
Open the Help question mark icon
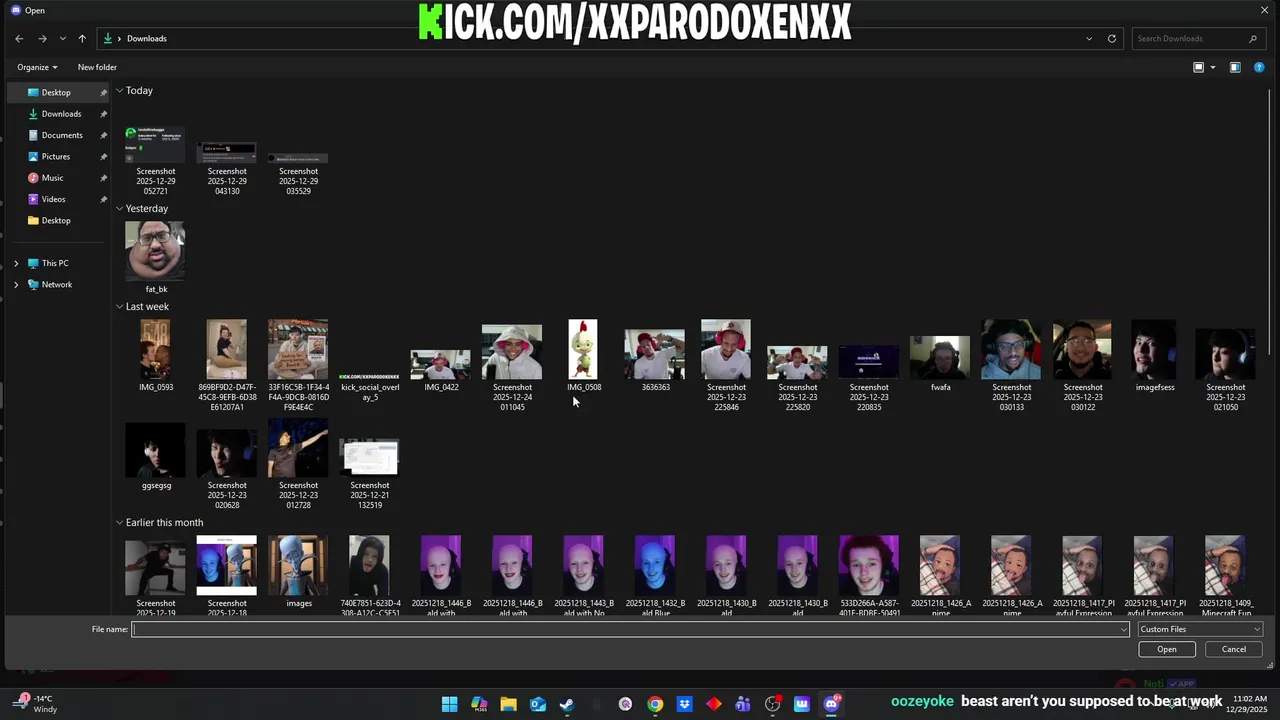pyautogui.click(x=1259, y=67)
